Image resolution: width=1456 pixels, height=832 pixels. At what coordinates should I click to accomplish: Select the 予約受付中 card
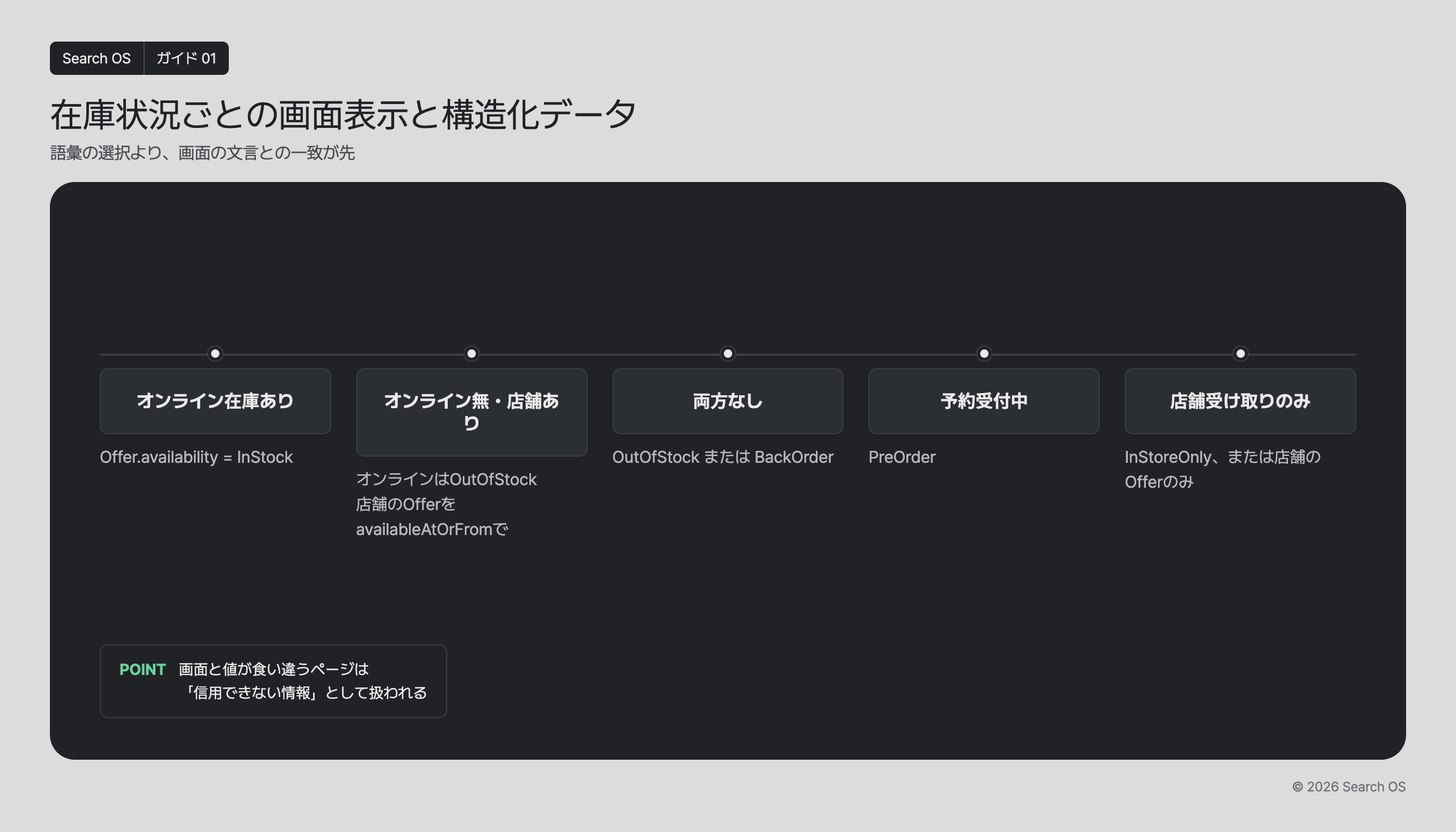[x=984, y=401]
